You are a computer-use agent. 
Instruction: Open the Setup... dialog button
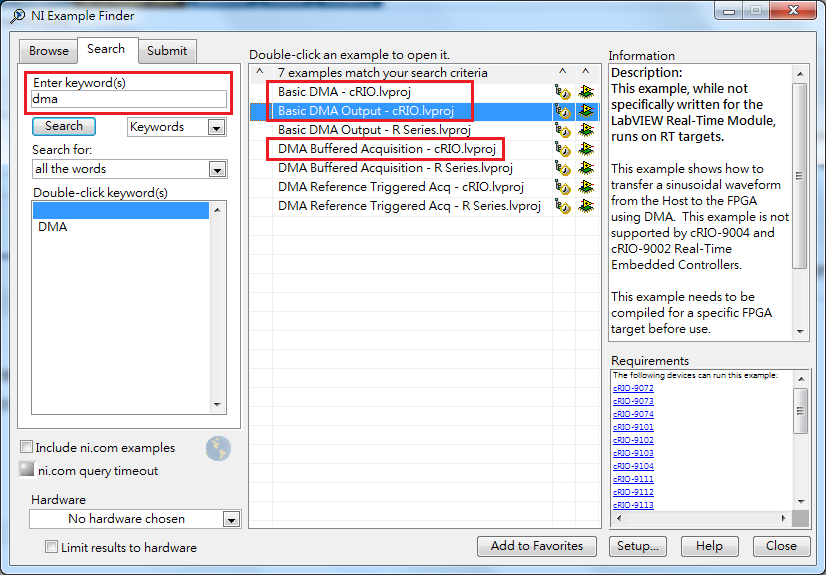pos(638,546)
